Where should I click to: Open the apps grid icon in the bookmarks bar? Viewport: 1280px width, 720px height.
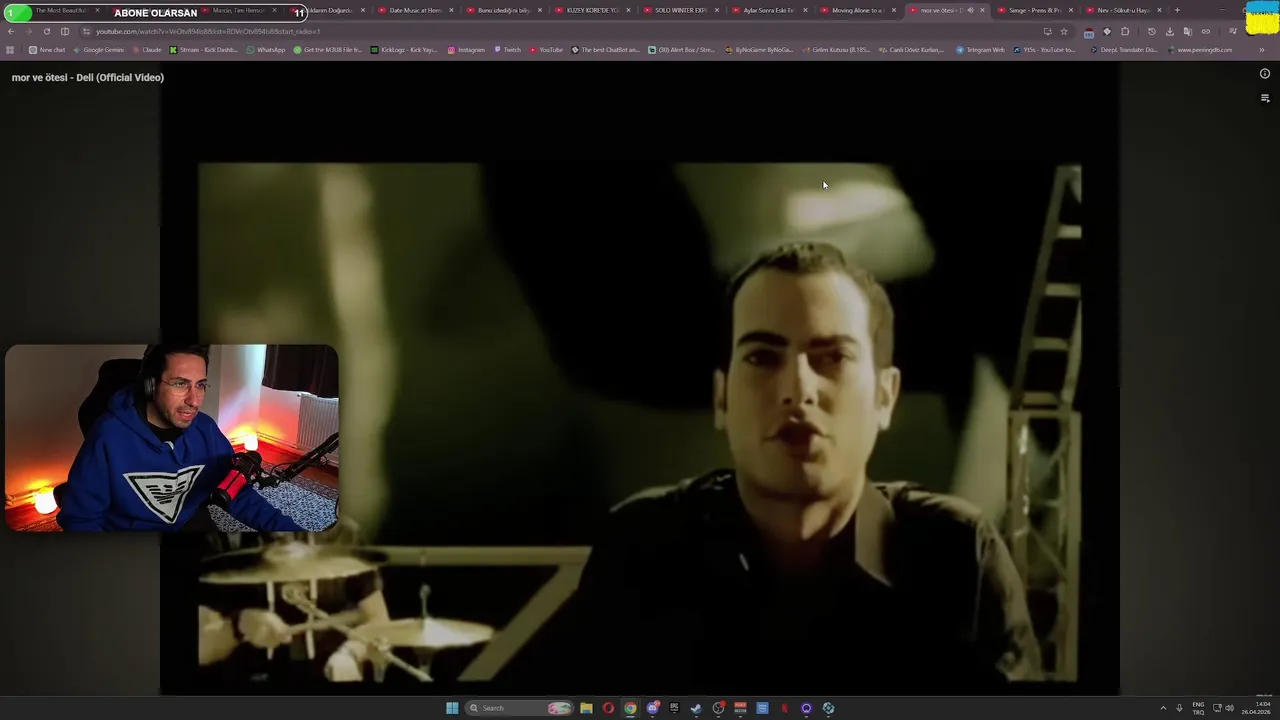pyautogui.click(x=10, y=50)
